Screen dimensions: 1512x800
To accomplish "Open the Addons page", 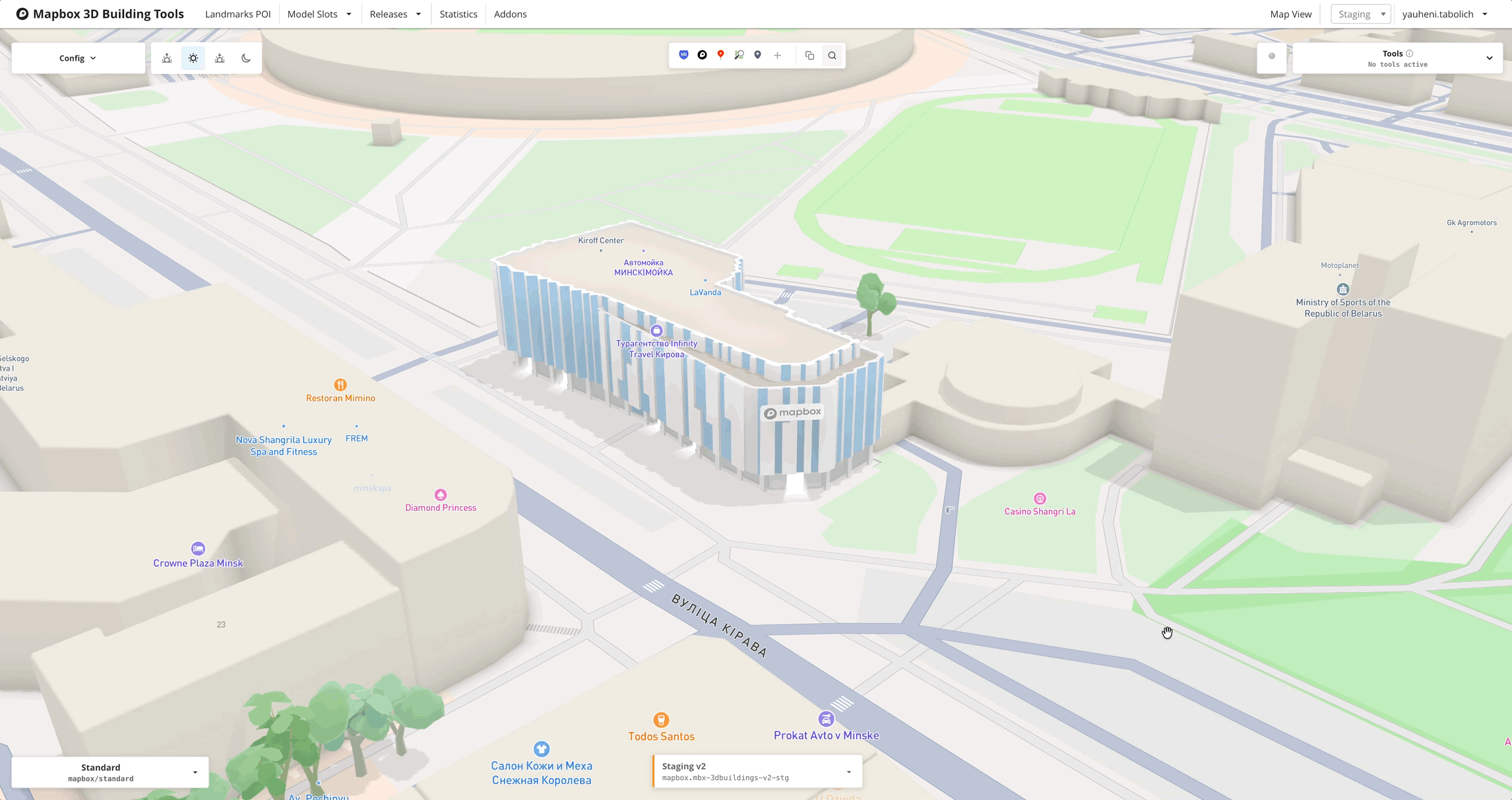I will [510, 14].
